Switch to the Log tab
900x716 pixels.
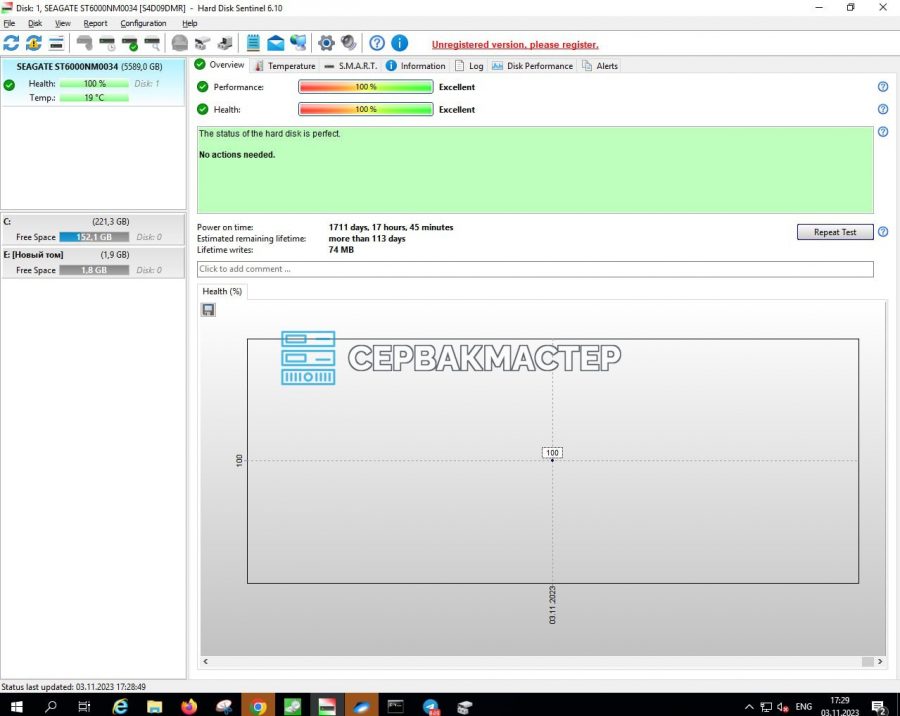469,66
